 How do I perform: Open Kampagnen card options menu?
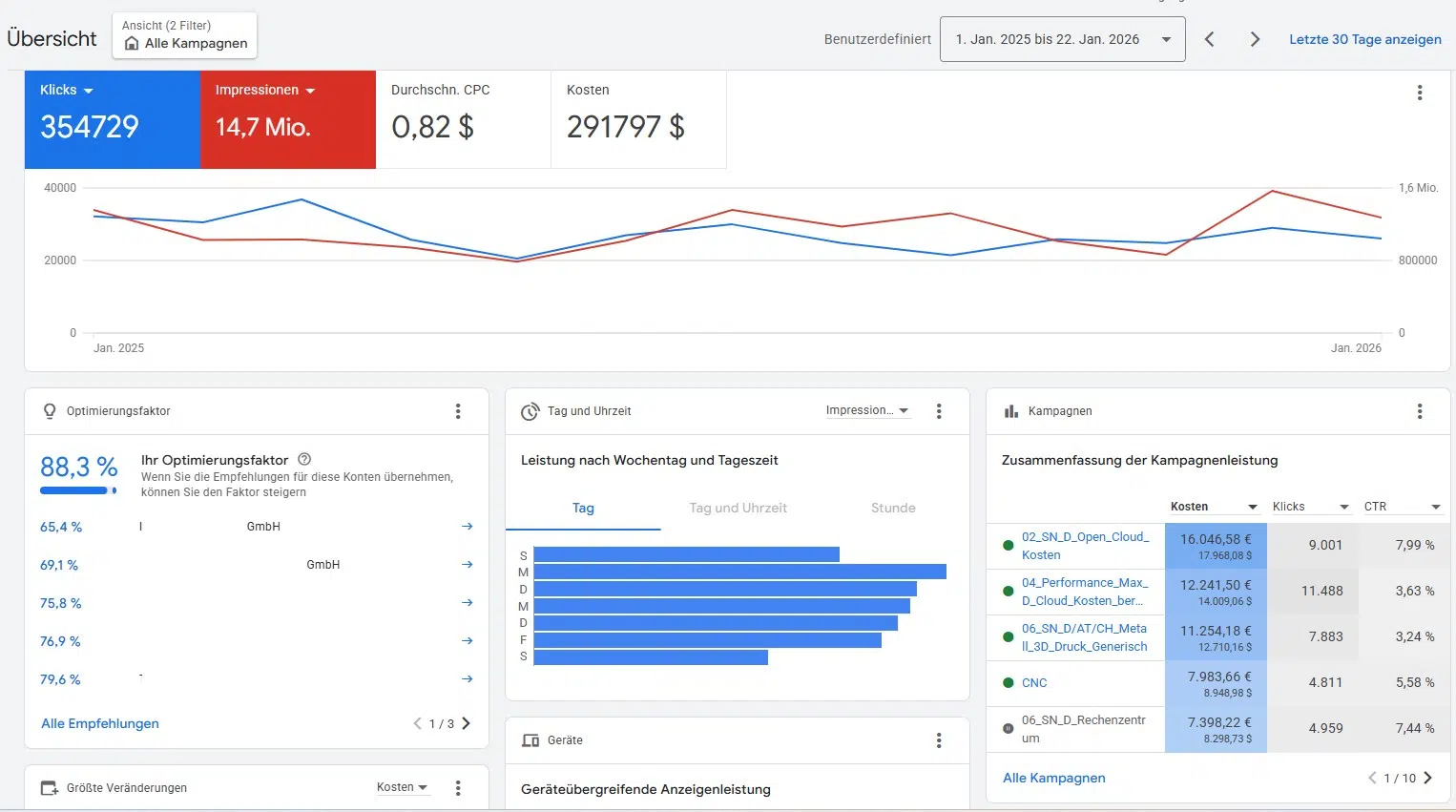[1420, 411]
